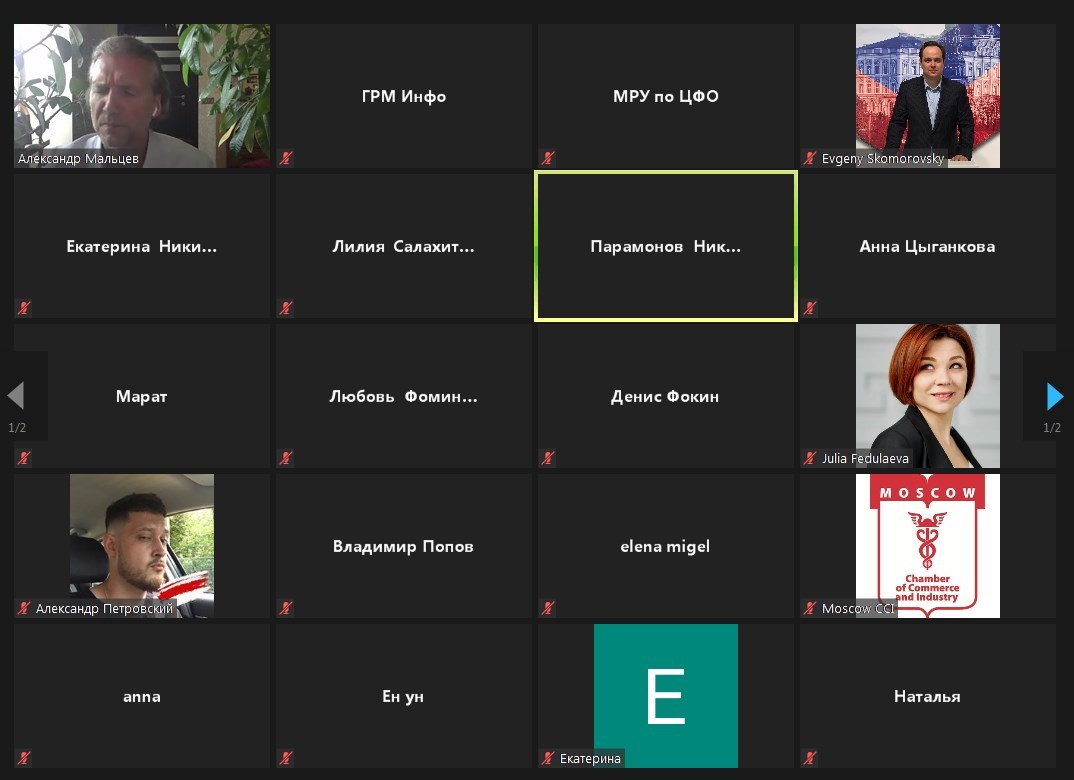Screen dimensions: 1074x780
Task: Click Александр Мальцев name label
Action: tap(78, 158)
